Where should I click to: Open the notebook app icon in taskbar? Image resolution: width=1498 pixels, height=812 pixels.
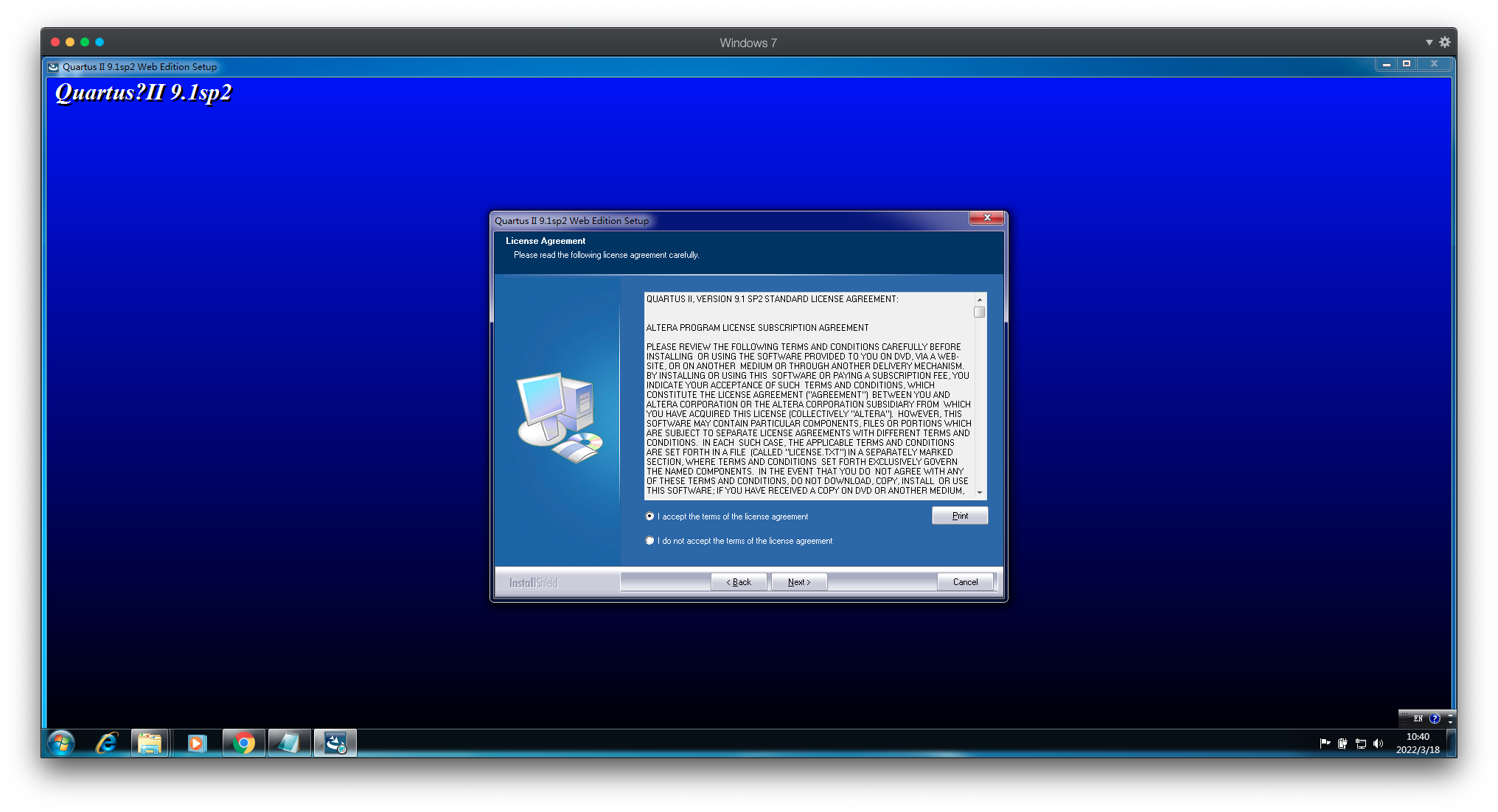(x=289, y=743)
